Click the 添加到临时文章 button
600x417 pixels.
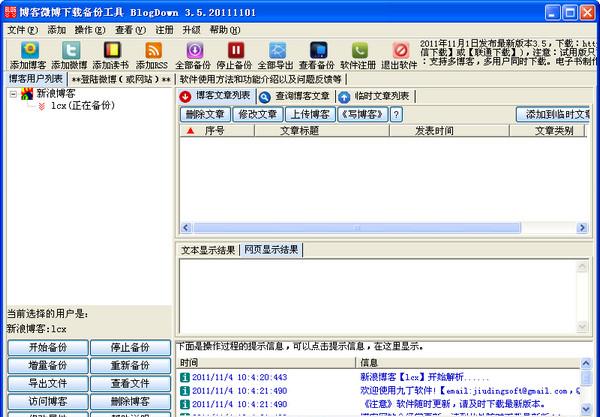click(553, 114)
